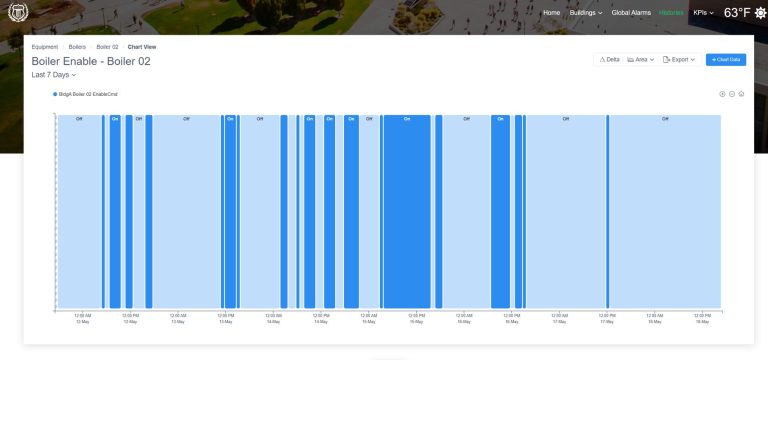Expand the Last 7 Days range selector
Image resolution: width=768 pixels, height=432 pixels.
tap(54, 75)
